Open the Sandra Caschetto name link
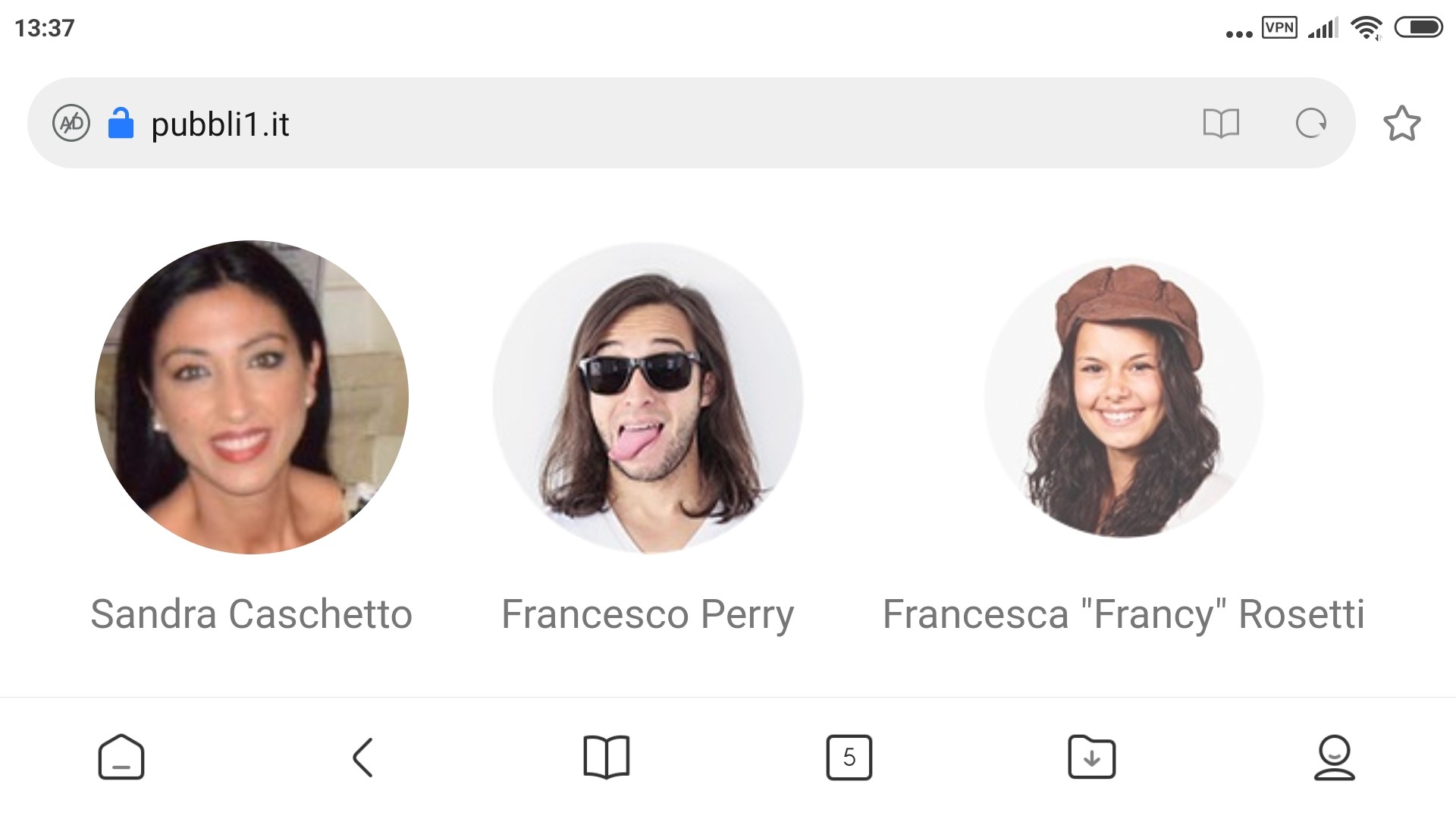Image resolution: width=1456 pixels, height=819 pixels. point(252,613)
